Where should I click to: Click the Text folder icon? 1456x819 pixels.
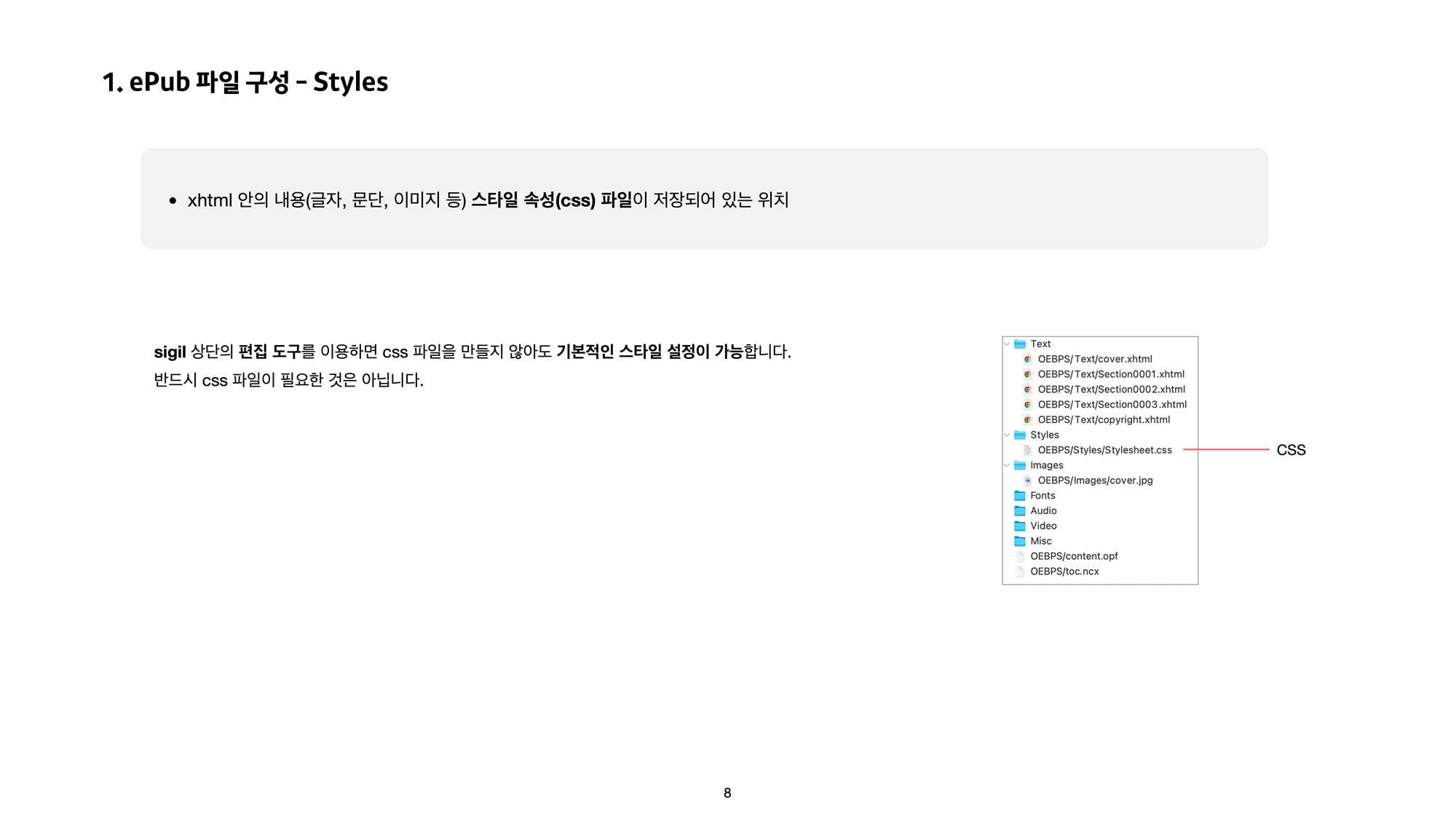click(1020, 344)
